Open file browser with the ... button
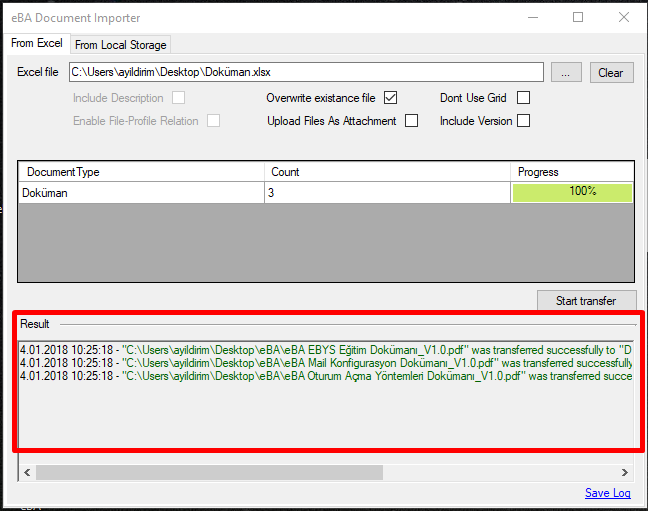The width and height of the screenshot is (648, 511). pyautogui.click(x=566, y=73)
